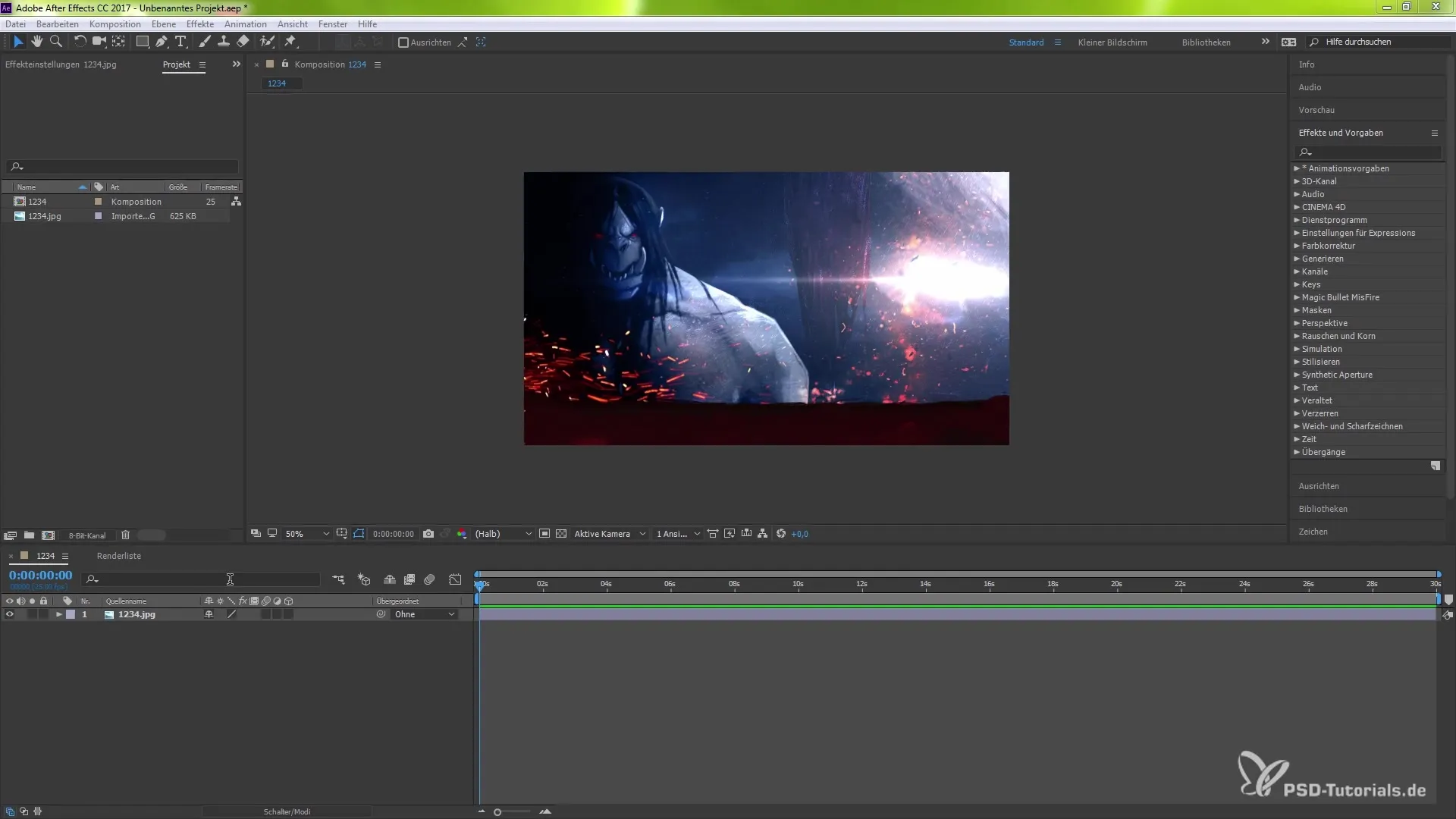Screen dimensions: 1456x819
Task: Toggle Transparency Grid in viewer
Action: 561,534
